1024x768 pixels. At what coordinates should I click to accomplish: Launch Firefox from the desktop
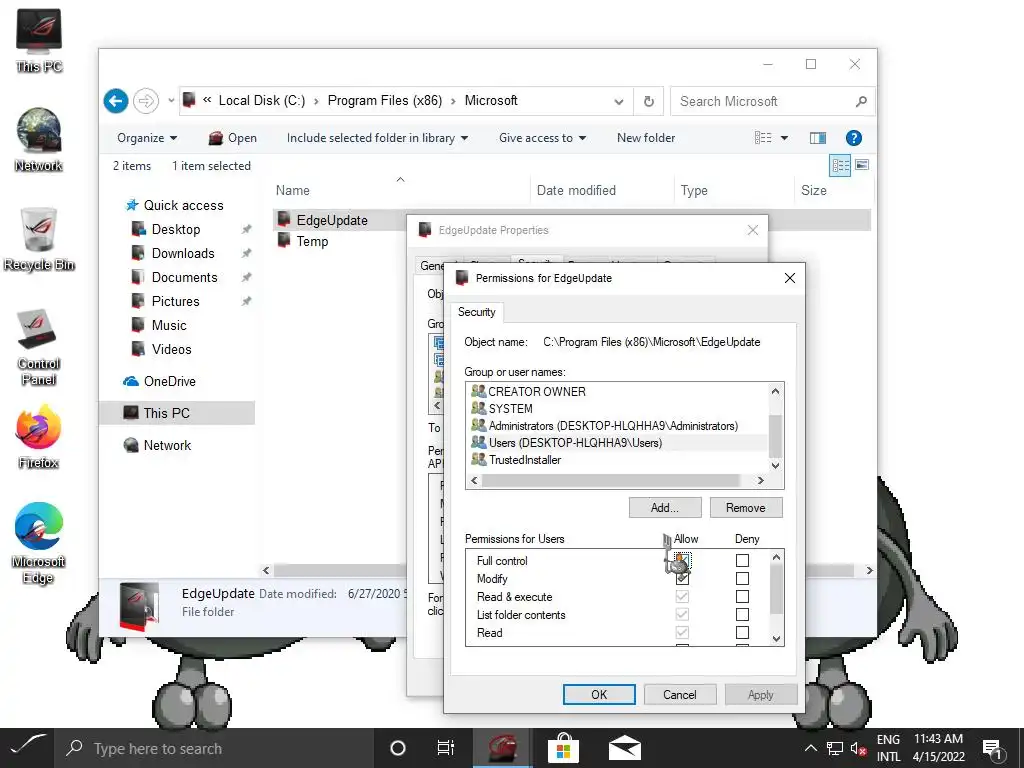[x=39, y=437]
